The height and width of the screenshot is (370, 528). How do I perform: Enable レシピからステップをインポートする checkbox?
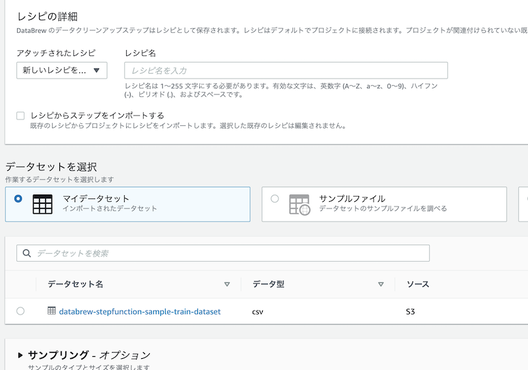point(21,116)
